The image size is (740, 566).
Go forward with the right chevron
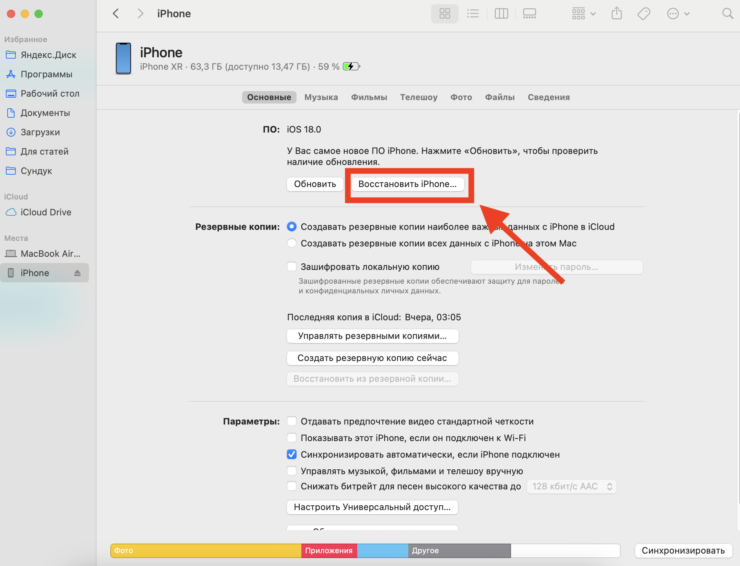[x=140, y=14]
